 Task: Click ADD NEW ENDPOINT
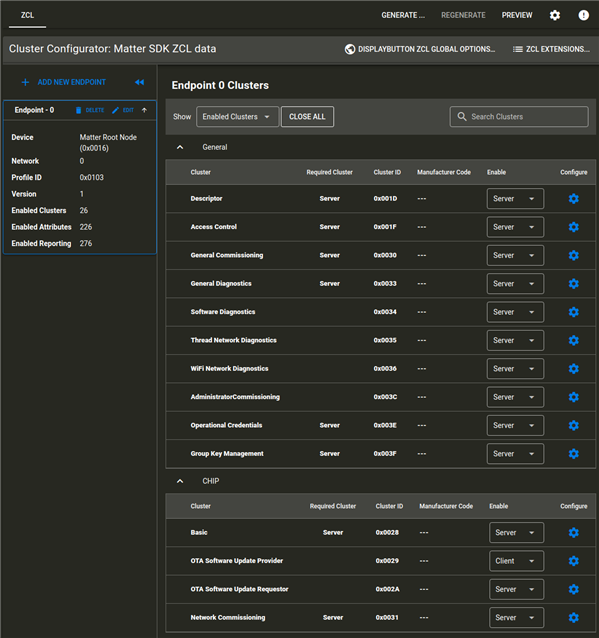[x=63, y=82]
